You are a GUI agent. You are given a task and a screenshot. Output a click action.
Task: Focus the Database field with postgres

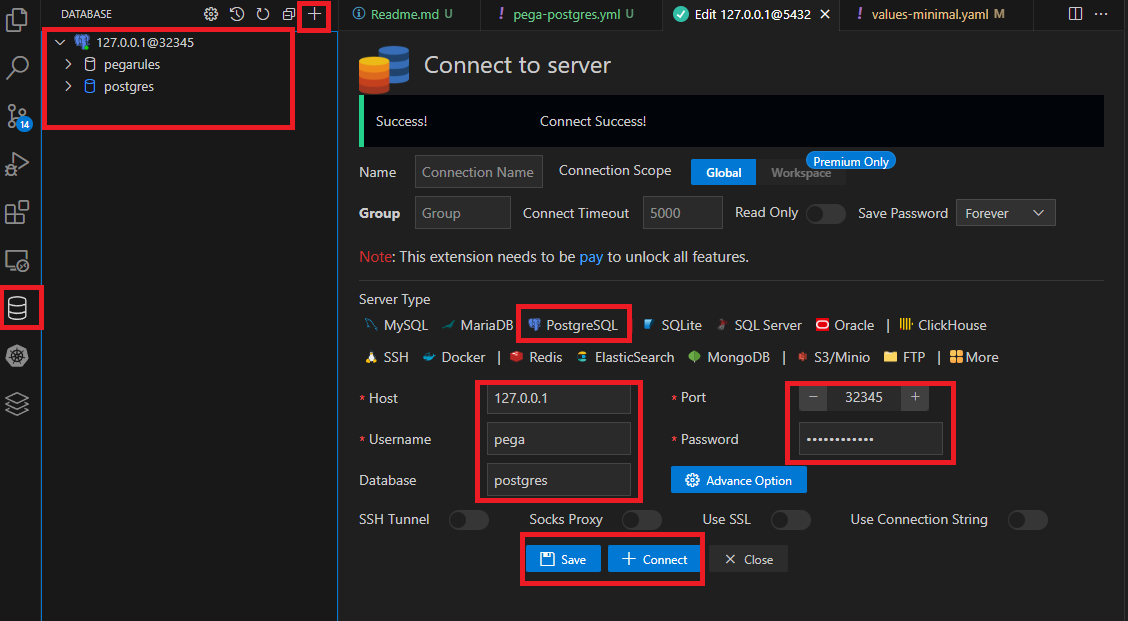559,480
